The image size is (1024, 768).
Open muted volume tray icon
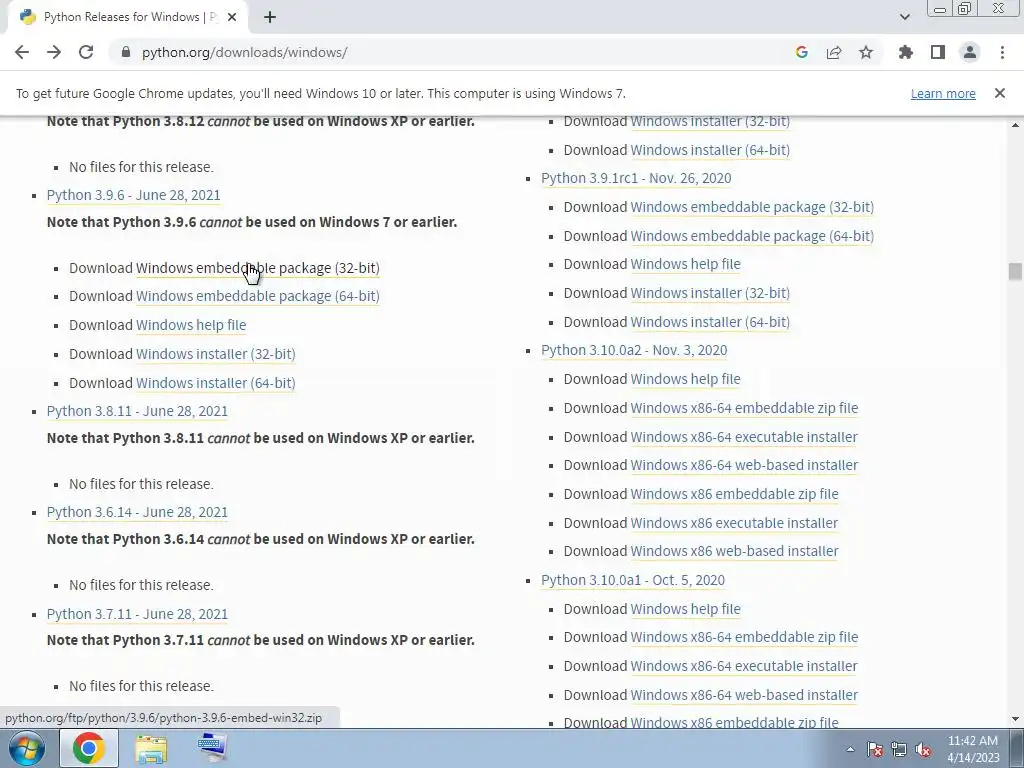tap(923, 749)
